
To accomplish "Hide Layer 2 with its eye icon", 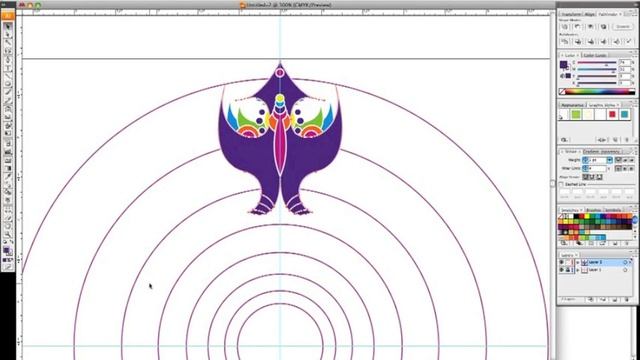I will click(x=561, y=262).
